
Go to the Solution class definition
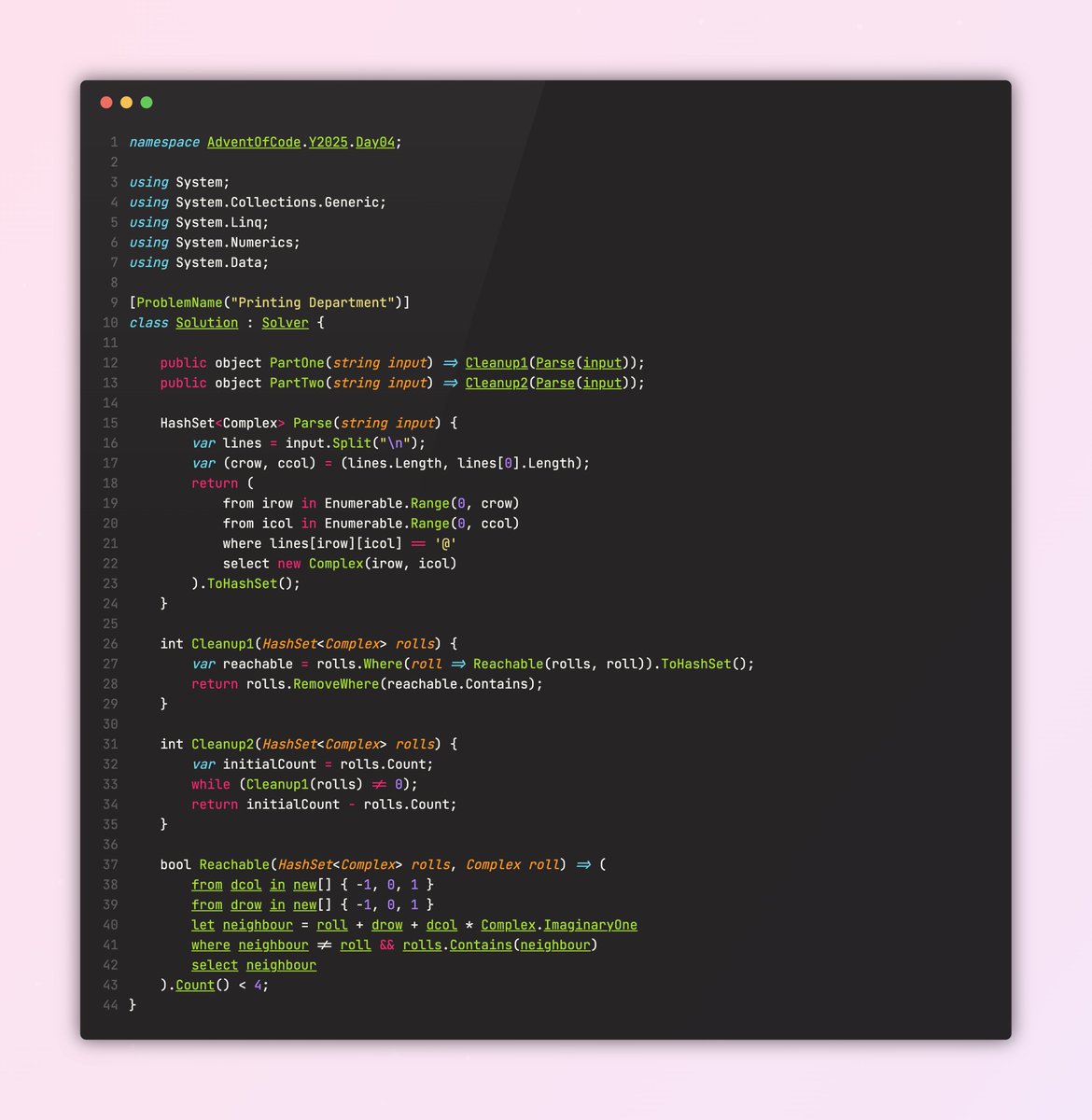coord(206,322)
